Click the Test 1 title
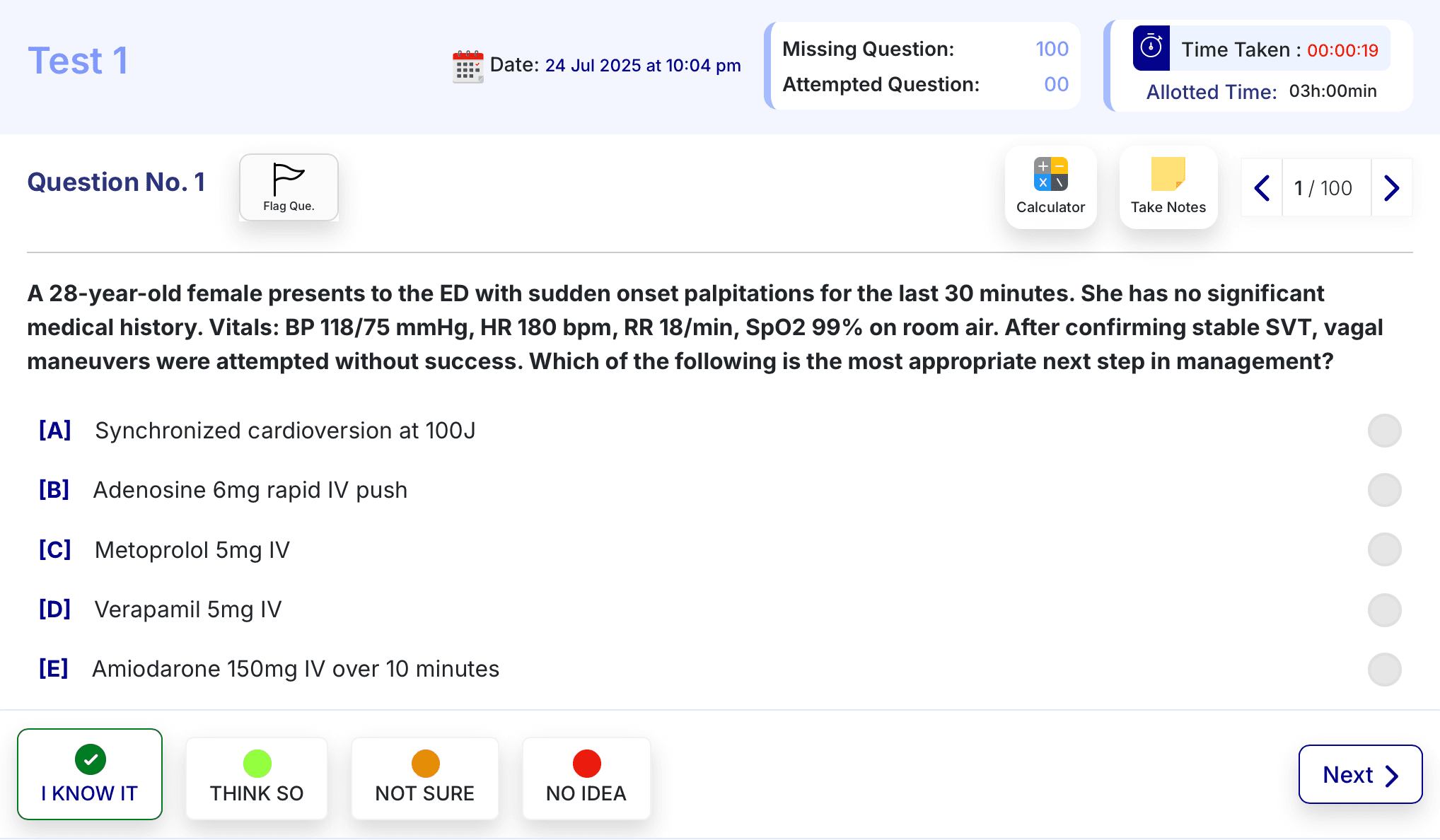 (x=78, y=61)
